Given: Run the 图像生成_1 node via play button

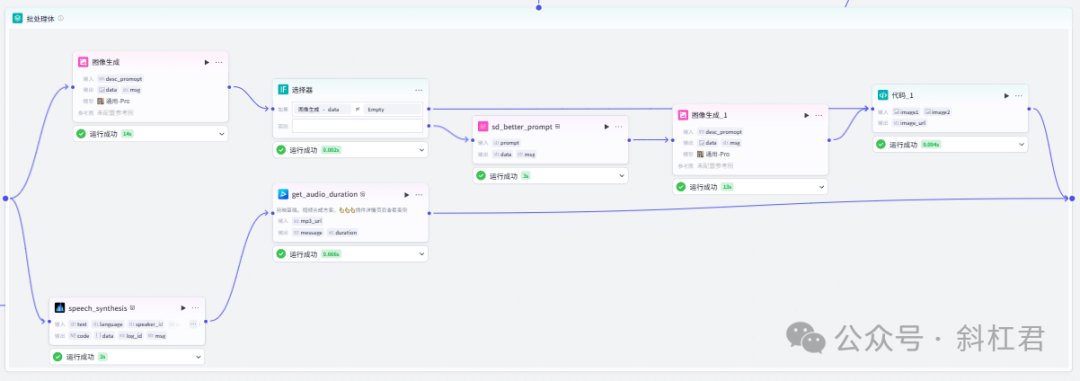Looking at the screenshot, I should (x=807, y=115).
